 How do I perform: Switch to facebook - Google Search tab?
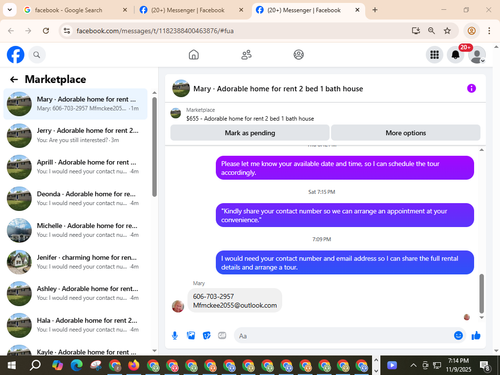pos(75,10)
